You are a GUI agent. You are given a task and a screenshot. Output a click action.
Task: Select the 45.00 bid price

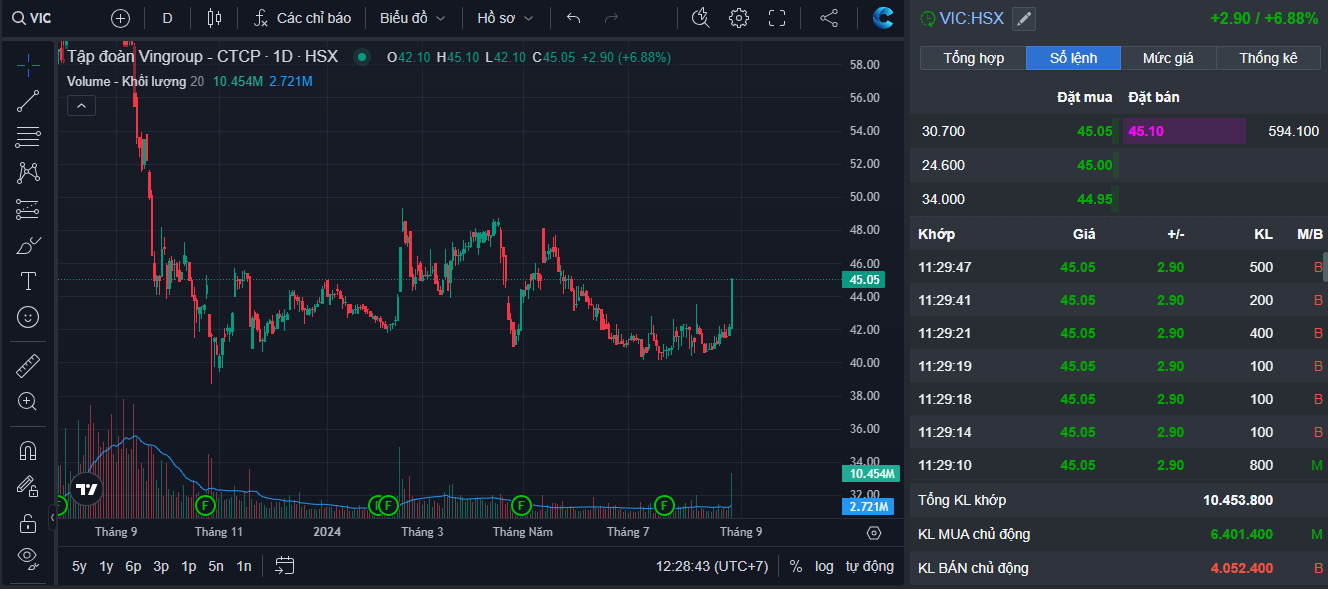(x=1095, y=165)
